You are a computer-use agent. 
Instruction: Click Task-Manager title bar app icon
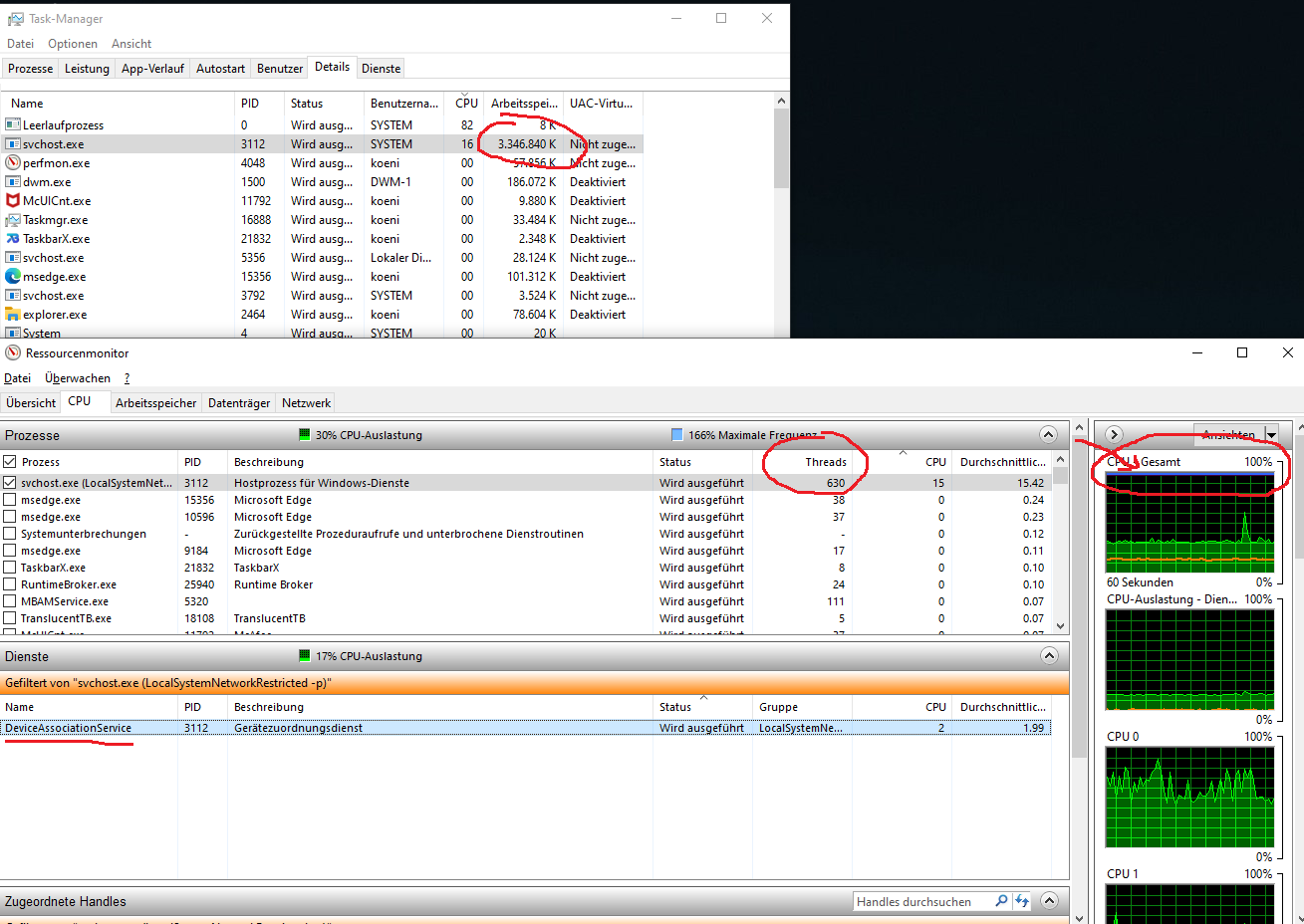[15, 19]
